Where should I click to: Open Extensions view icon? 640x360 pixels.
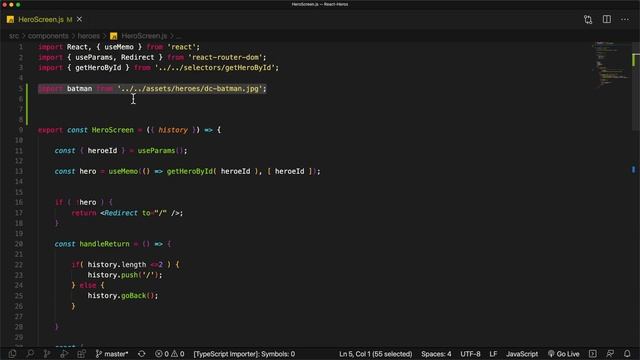click(81, 354)
